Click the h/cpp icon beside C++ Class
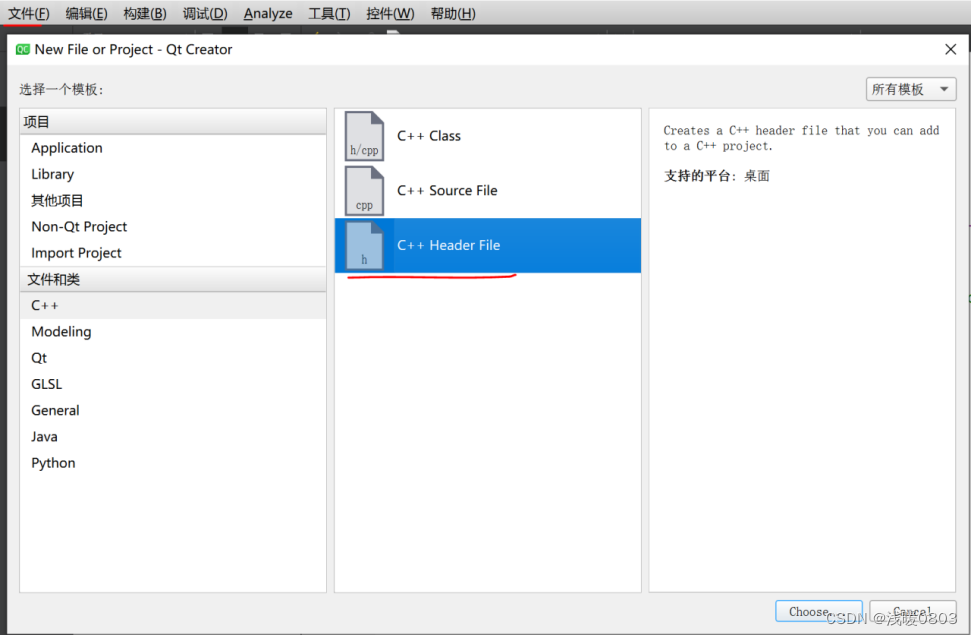This screenshot has width=972, height=635. [x=363, y=135]
